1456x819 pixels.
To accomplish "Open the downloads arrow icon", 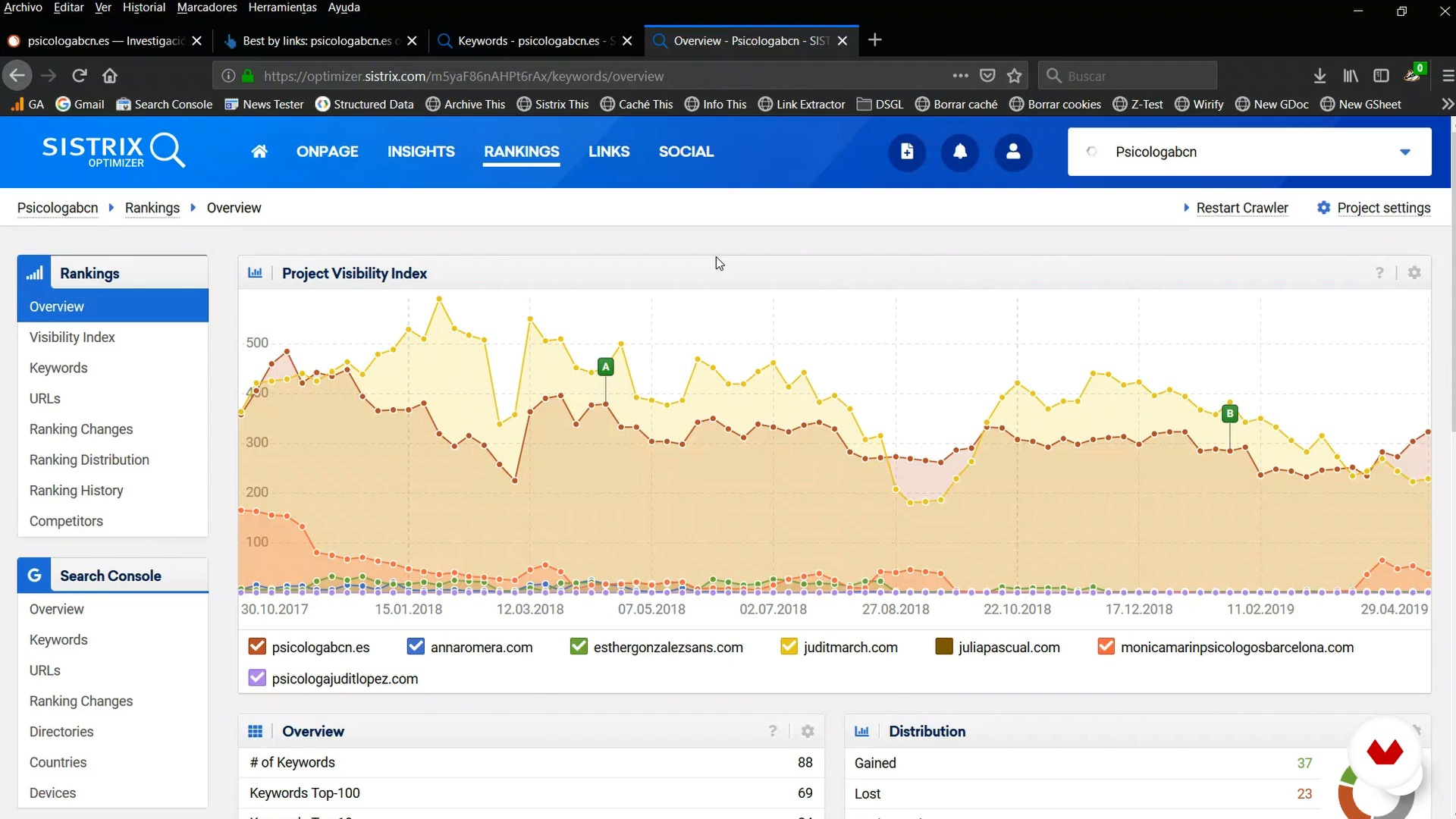I will point(1319,76).
